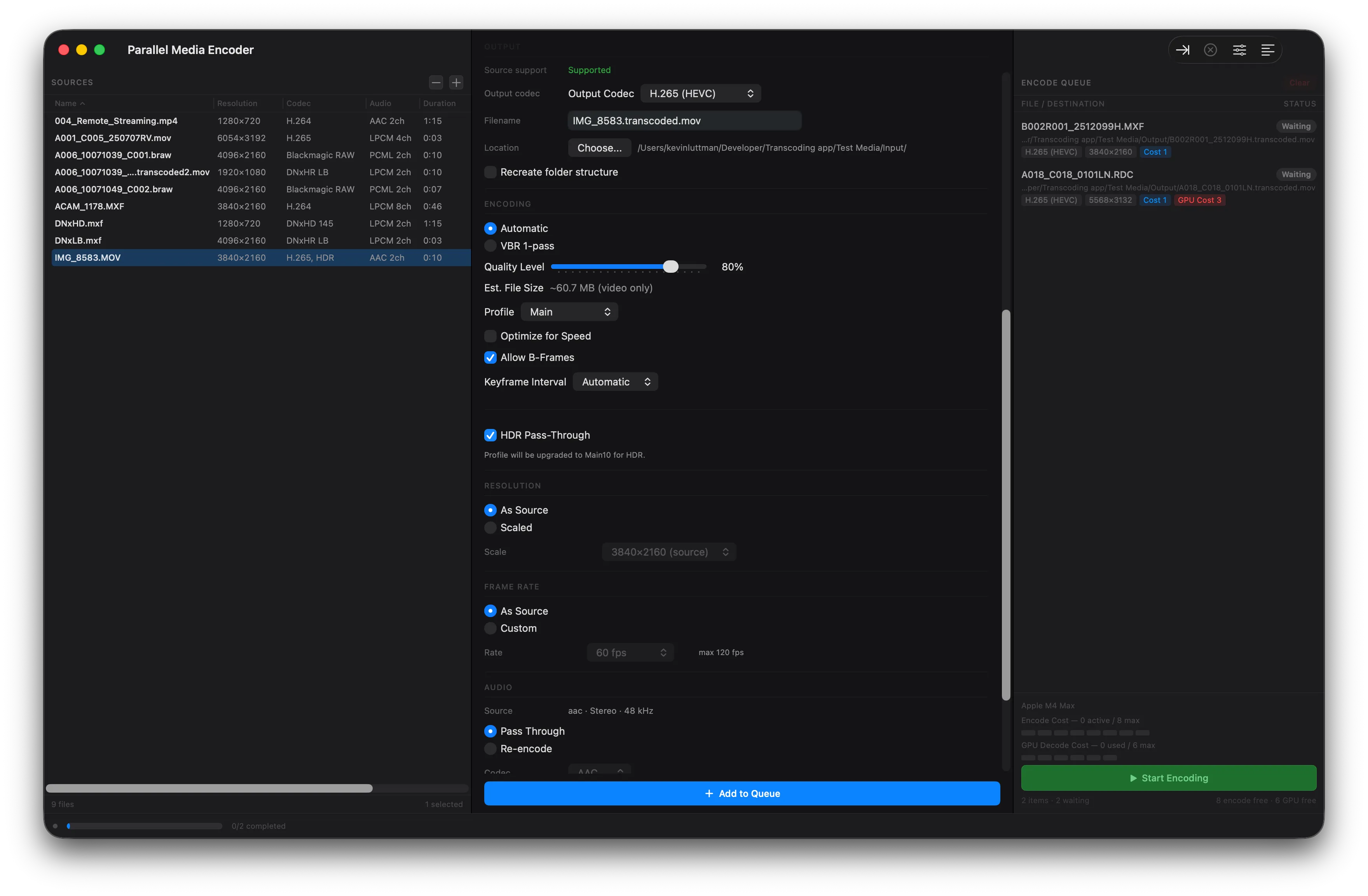The image size is (1368, 896).
Task: Remove selected source using the minus icon
Action: 436,82
